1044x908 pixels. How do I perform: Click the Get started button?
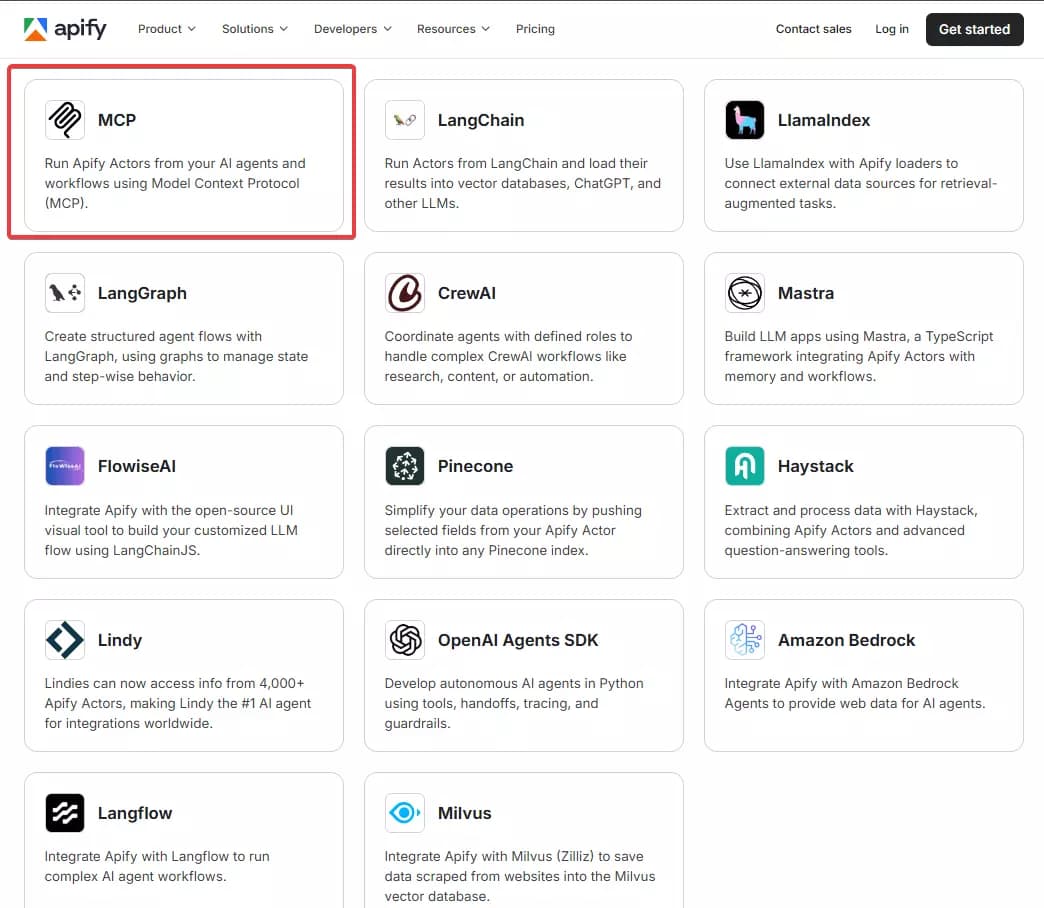click(x=974, y=29)
